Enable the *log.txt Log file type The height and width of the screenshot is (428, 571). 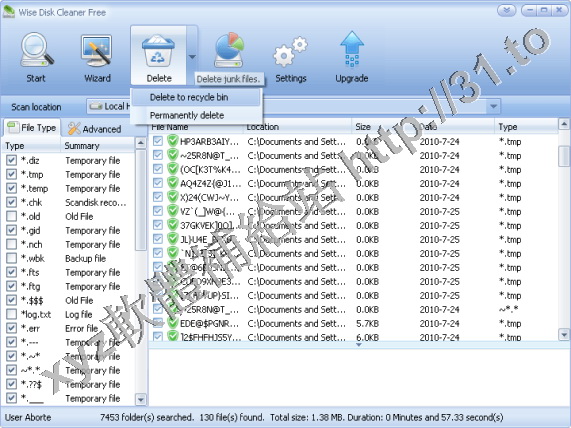click(11, 314)
